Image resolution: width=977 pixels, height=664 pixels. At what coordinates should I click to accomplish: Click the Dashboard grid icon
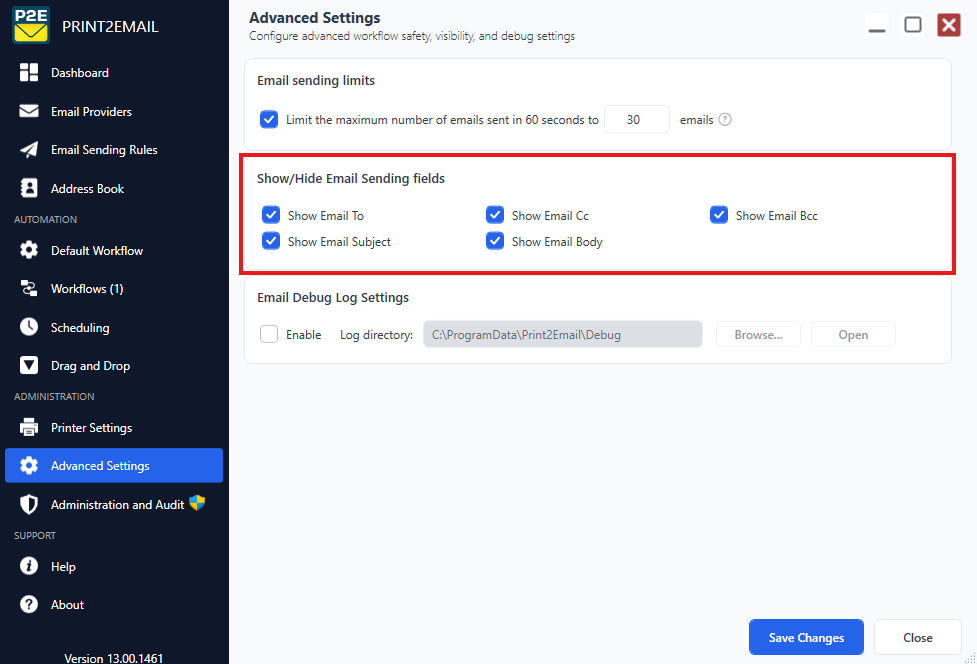point(29,72)
